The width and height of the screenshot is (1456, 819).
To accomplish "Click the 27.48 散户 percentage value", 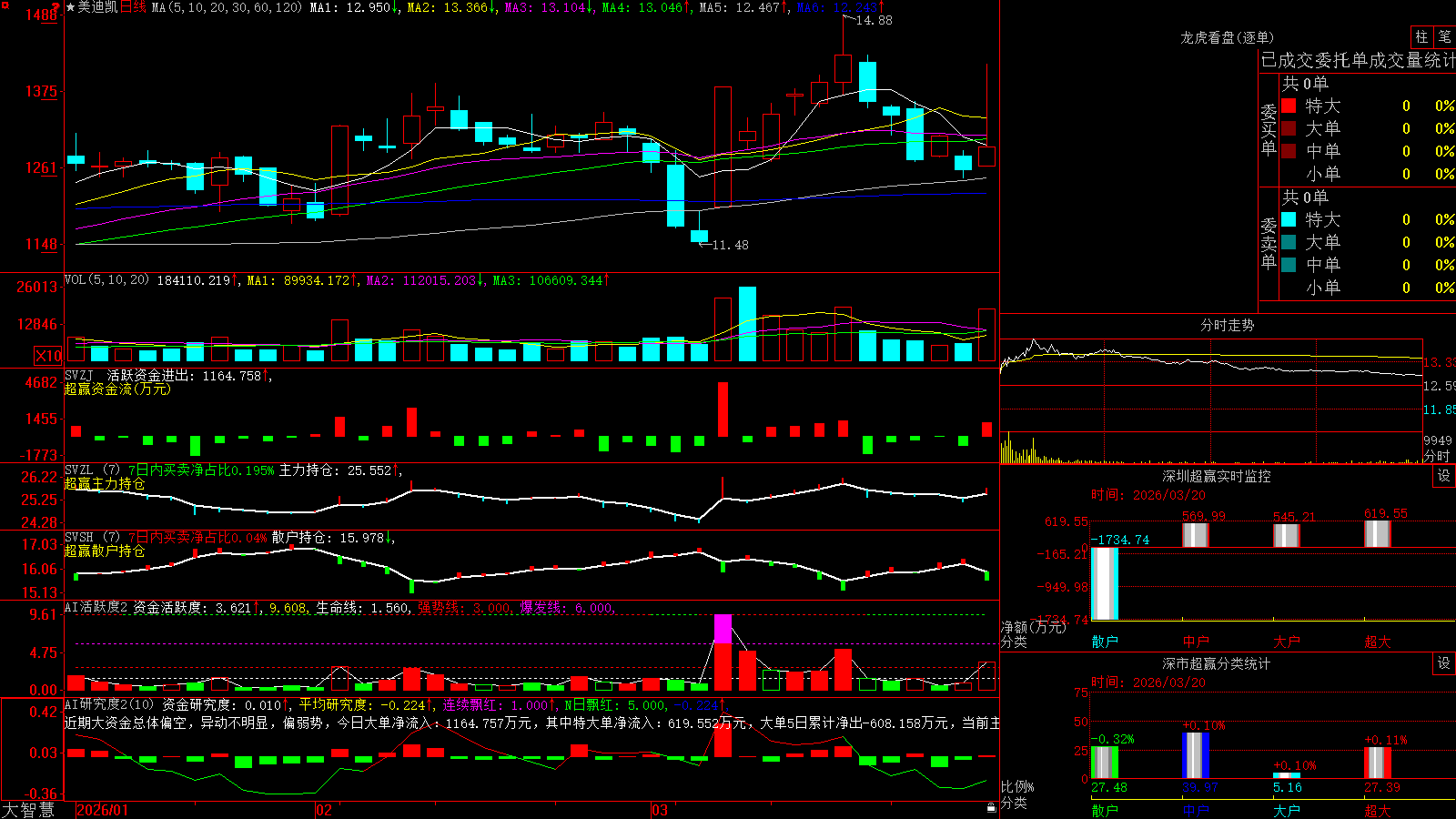I will tap(1109, 787).
